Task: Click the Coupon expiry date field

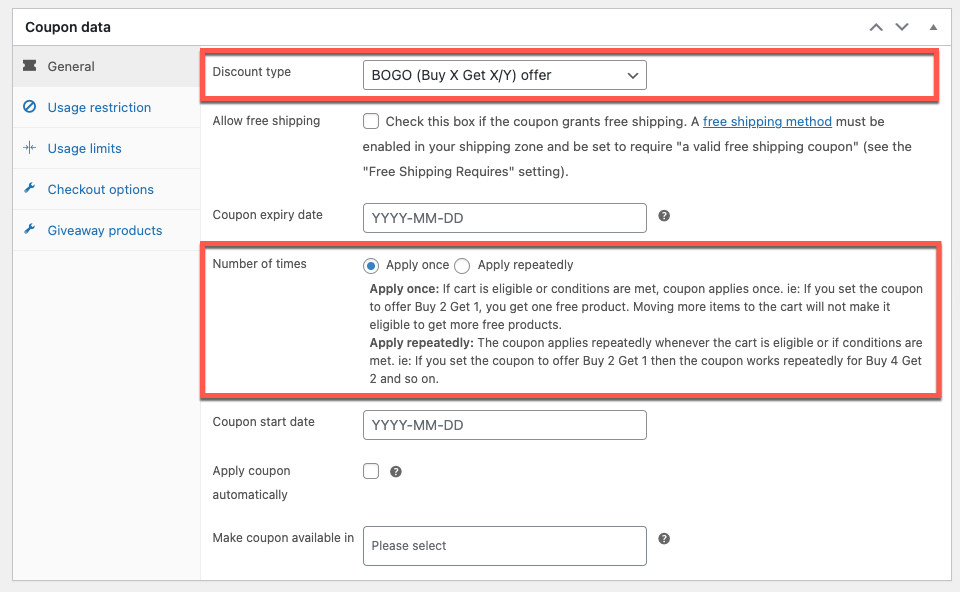Action: click(504, 218)
